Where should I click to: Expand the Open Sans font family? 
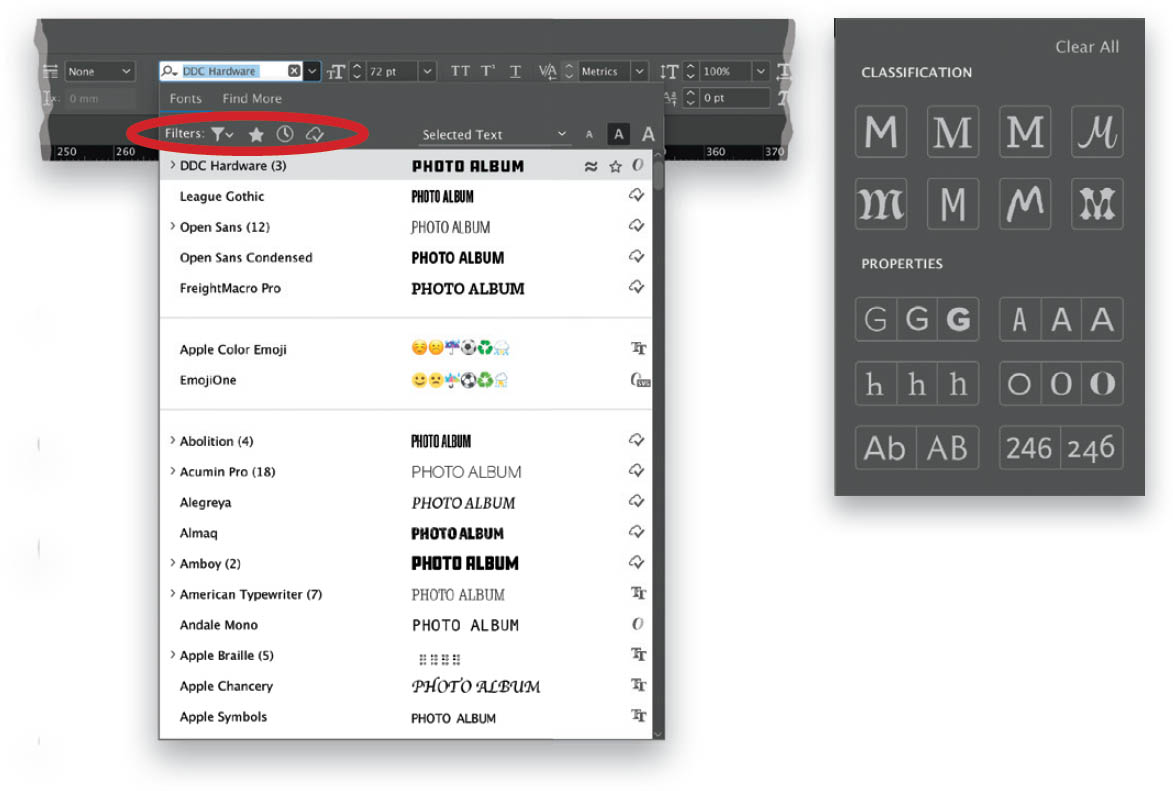173,226
